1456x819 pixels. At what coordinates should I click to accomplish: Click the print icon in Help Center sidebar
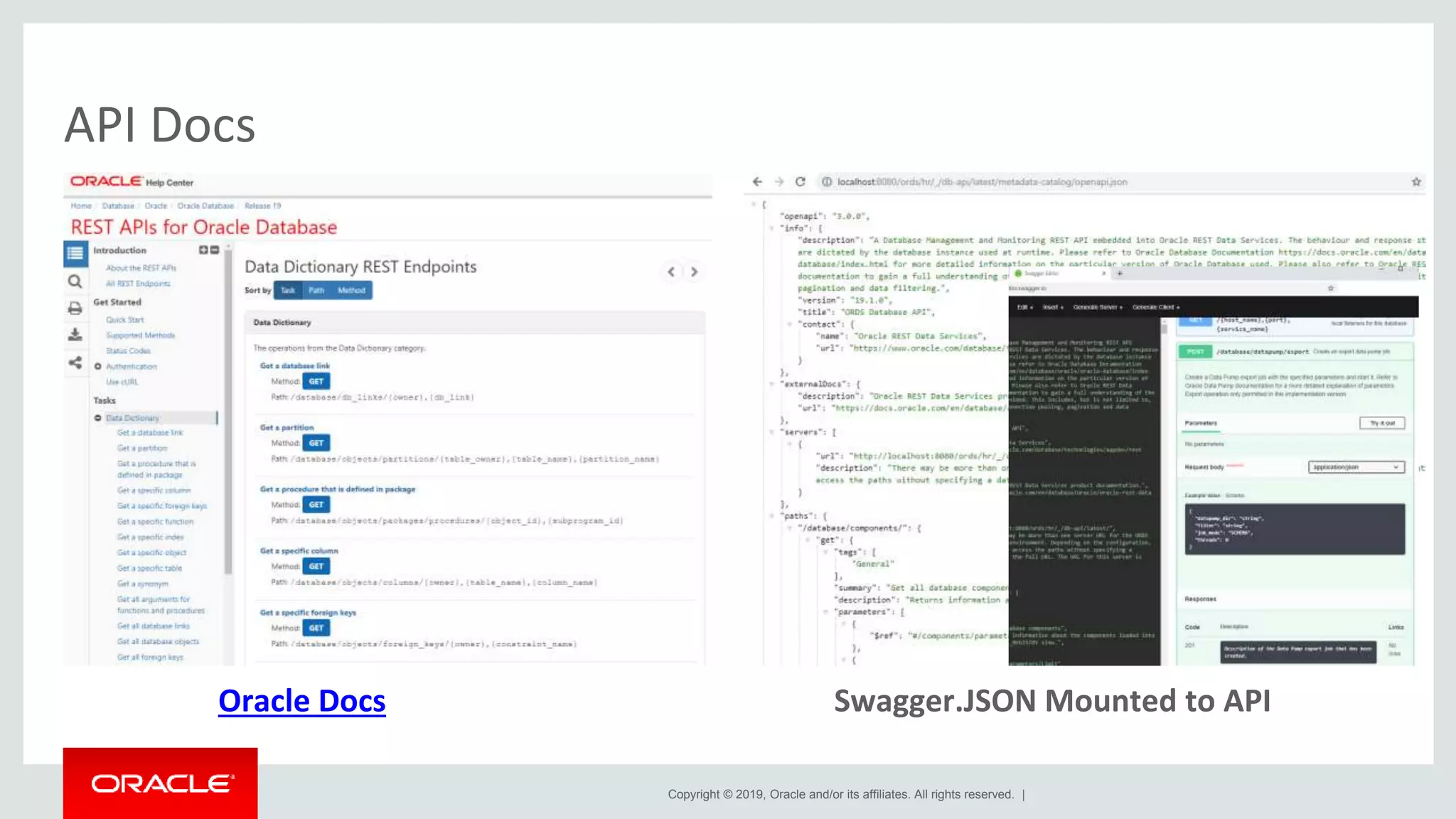[75, 308]
